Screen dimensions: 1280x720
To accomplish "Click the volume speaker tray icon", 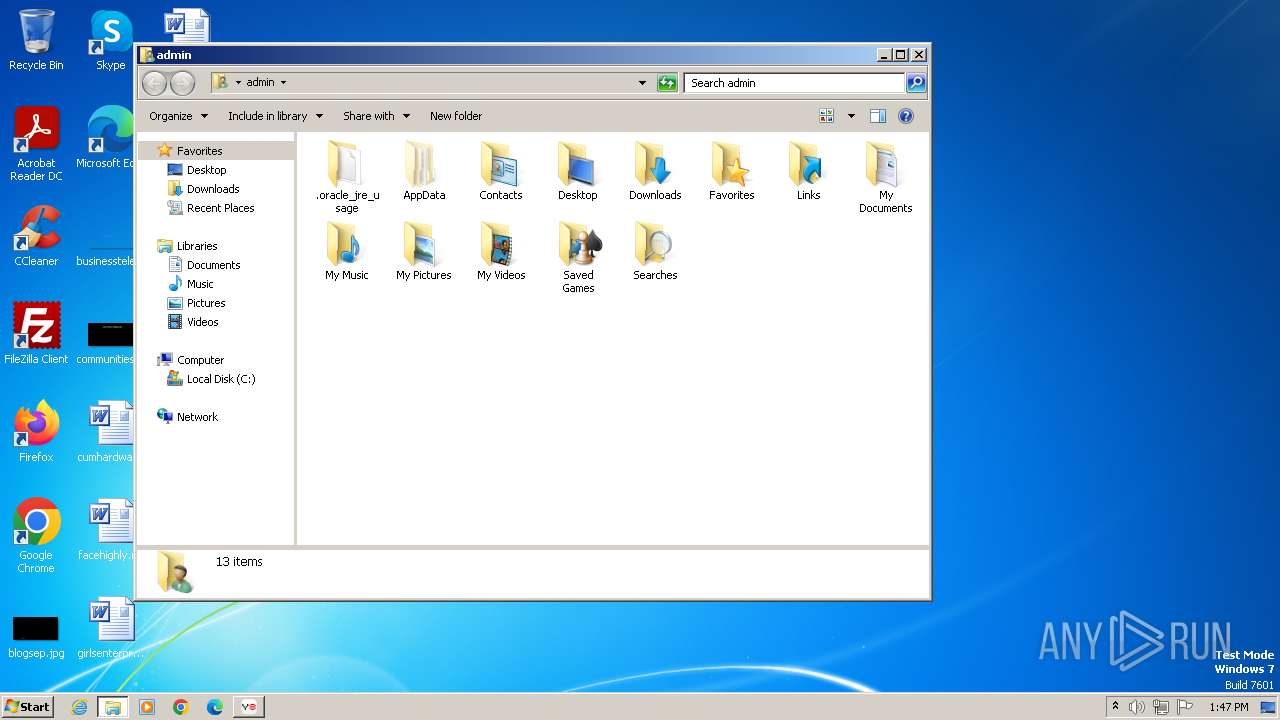I will (1137, 707).
